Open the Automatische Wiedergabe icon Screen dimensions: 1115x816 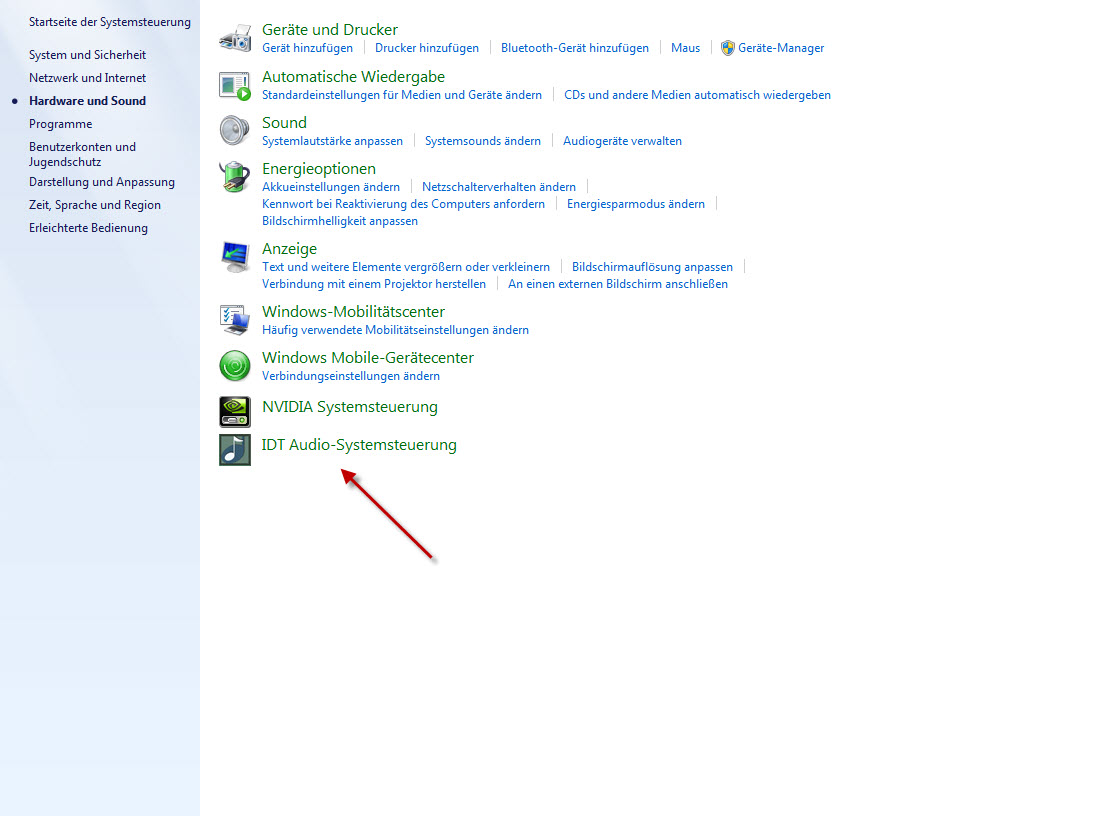click(x=235, y=85)
